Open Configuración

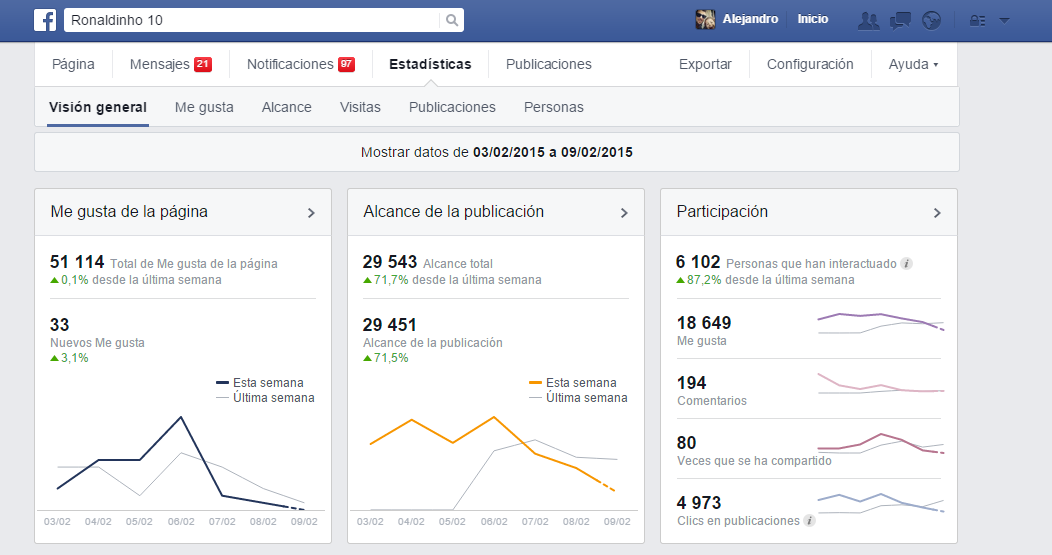(810, 64)
